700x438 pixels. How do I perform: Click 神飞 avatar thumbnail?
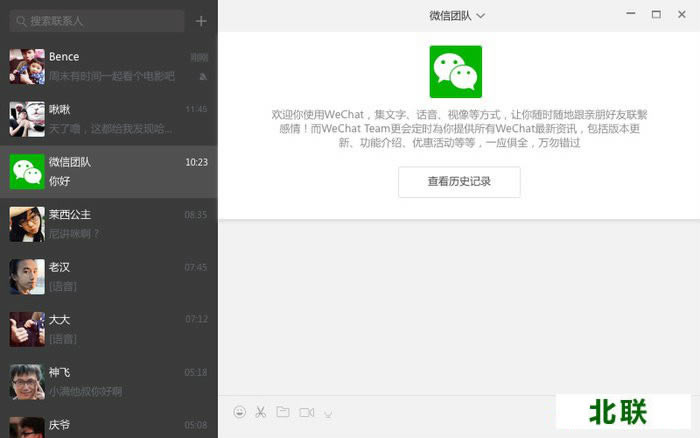tap(26, 382)
